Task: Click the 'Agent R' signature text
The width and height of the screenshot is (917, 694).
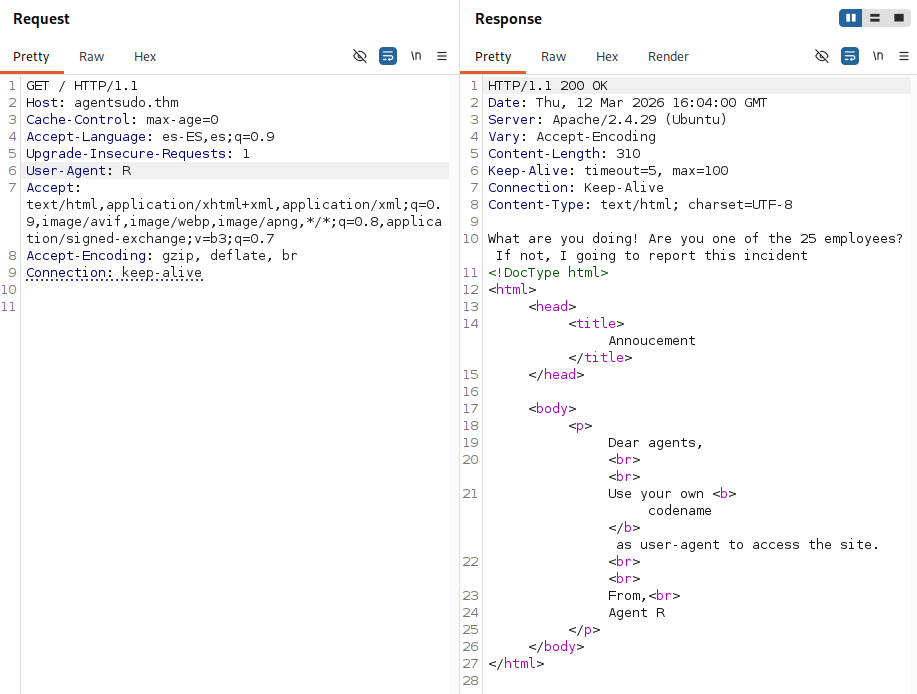Action: (x=636, y=613)
